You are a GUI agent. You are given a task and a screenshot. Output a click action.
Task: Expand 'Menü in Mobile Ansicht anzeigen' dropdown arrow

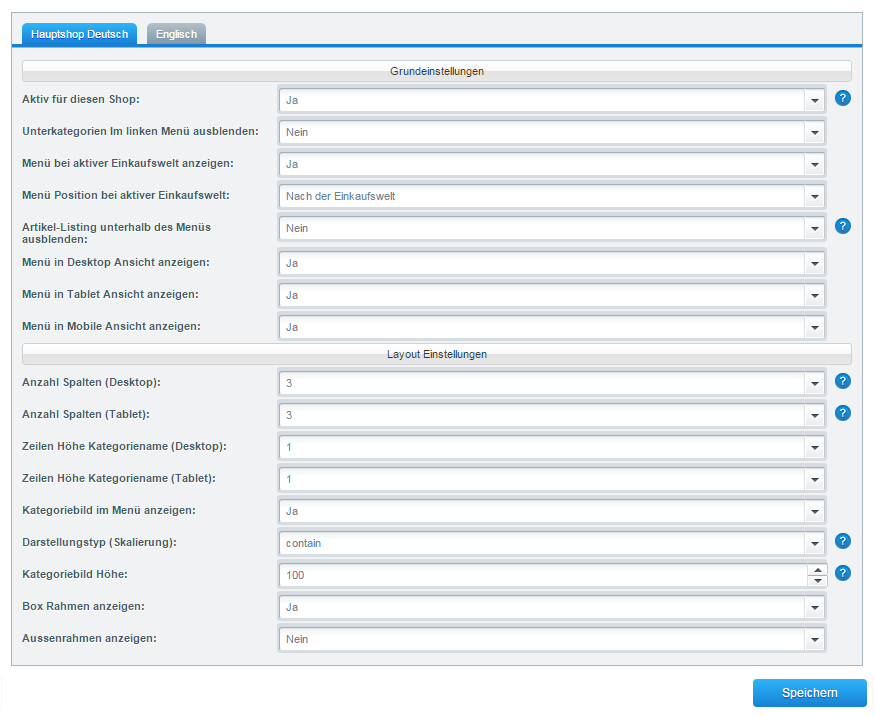coord(815,328)
